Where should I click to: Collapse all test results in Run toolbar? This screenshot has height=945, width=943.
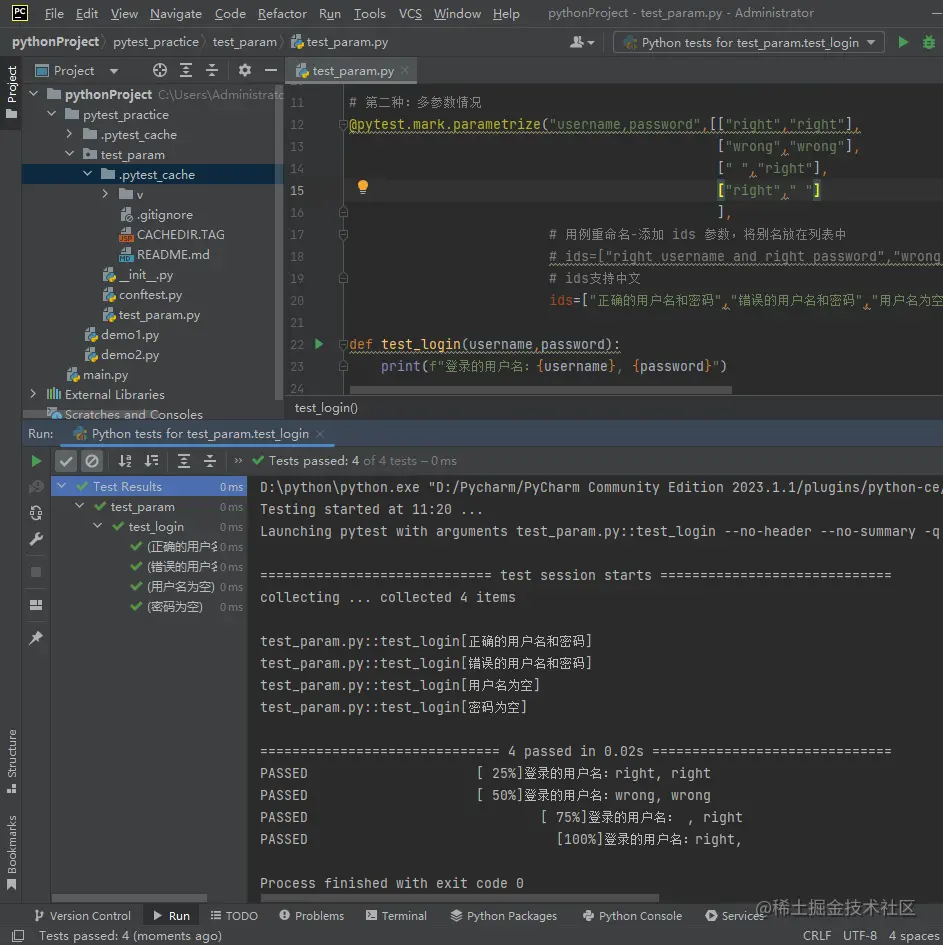[210, 461]
